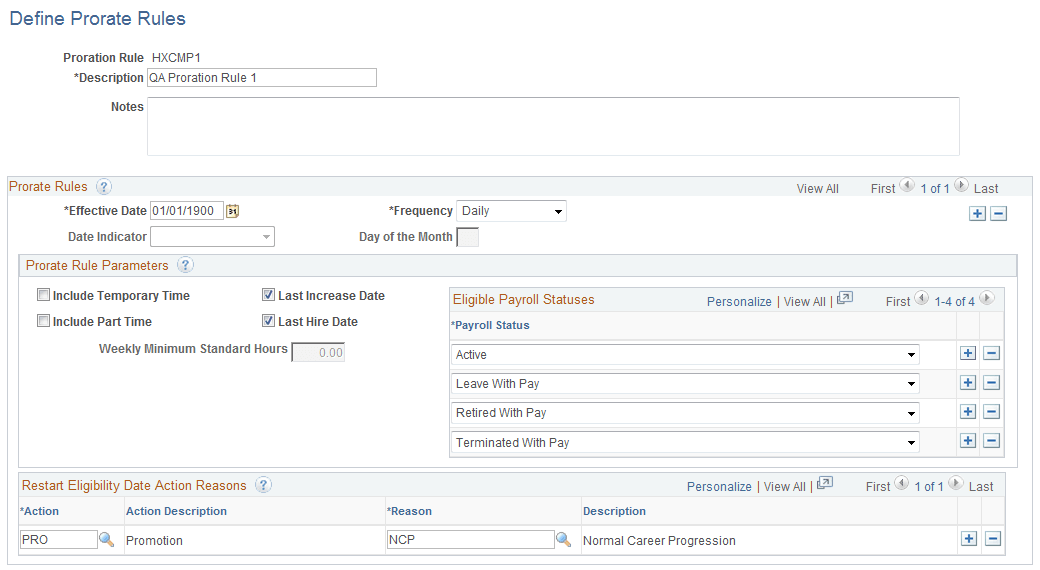Uncheck Last Increase Date
Screen dimensions: 1040x570
(269, 295)
